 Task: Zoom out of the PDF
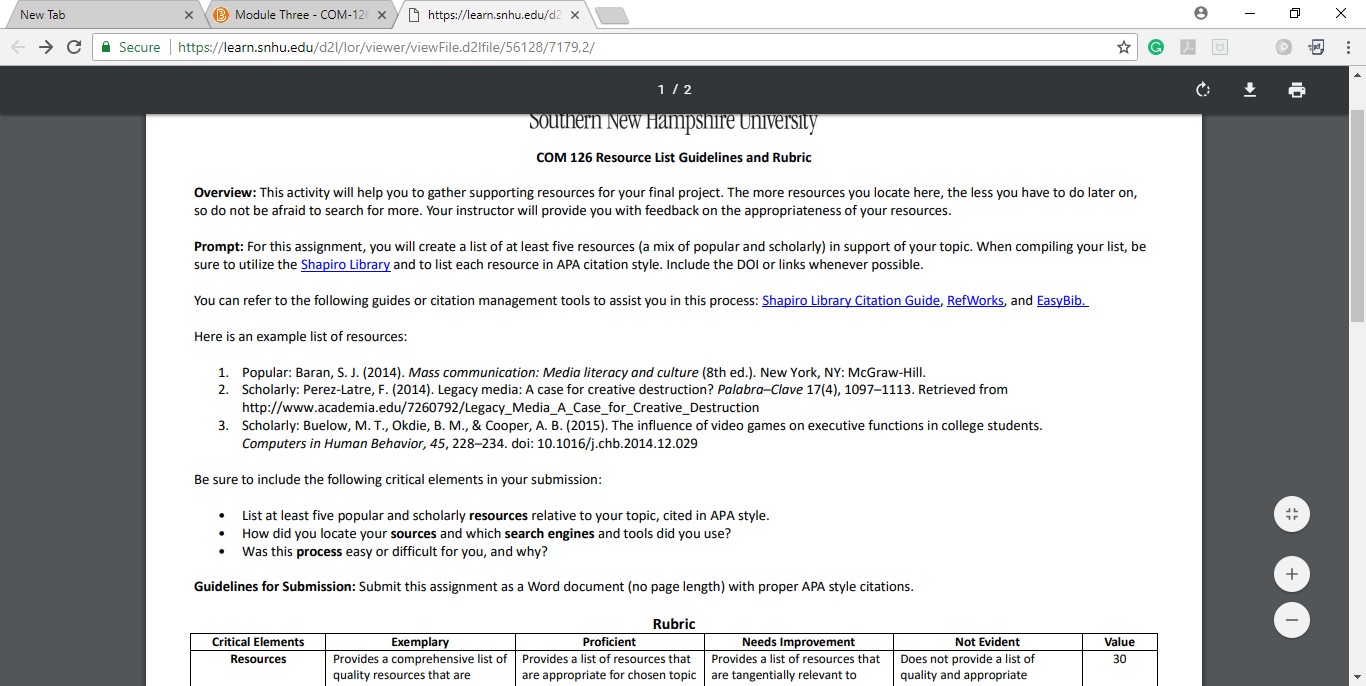(x=1292, y=620)
